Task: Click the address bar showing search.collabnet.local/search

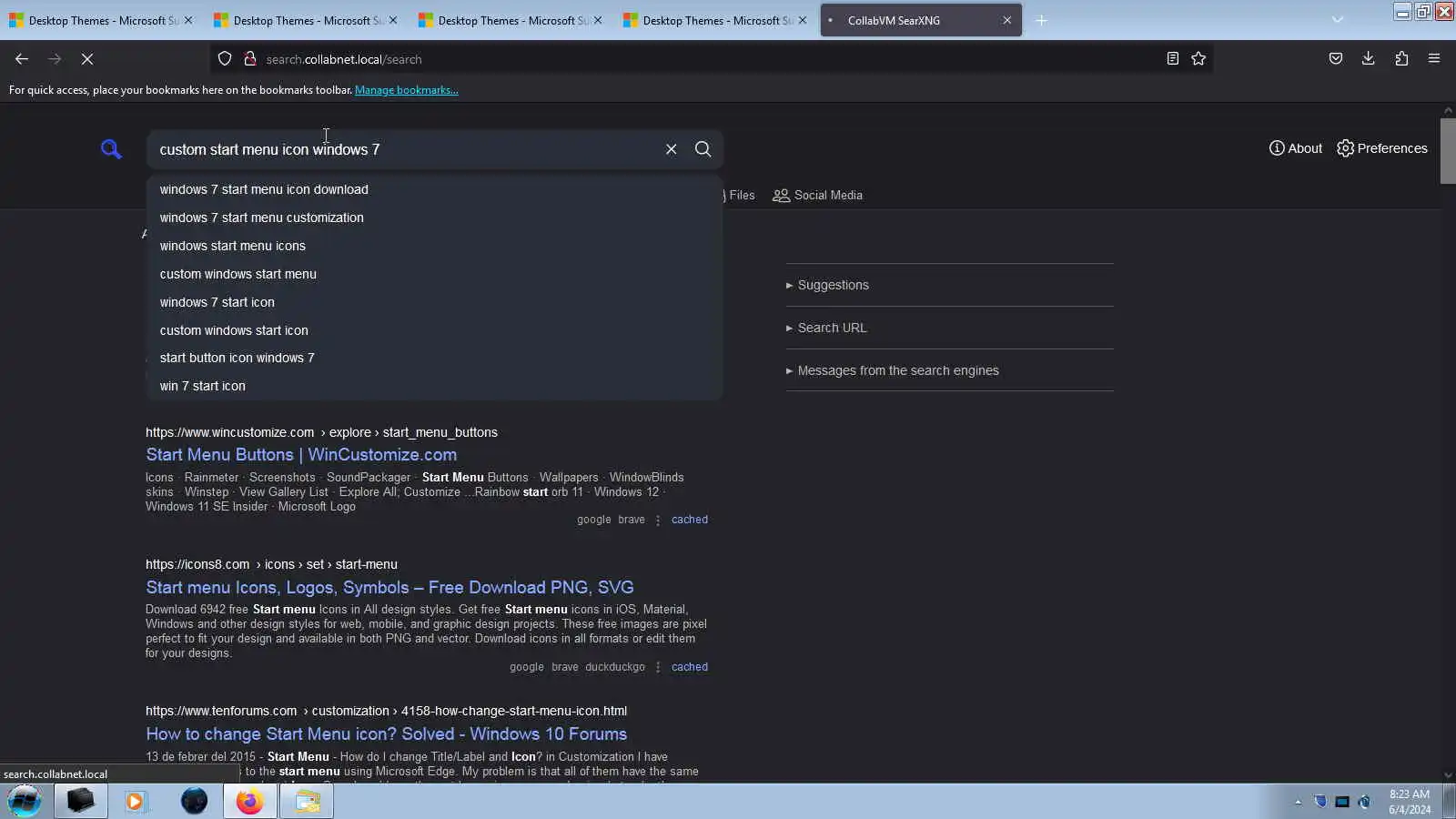Action: 710,59
